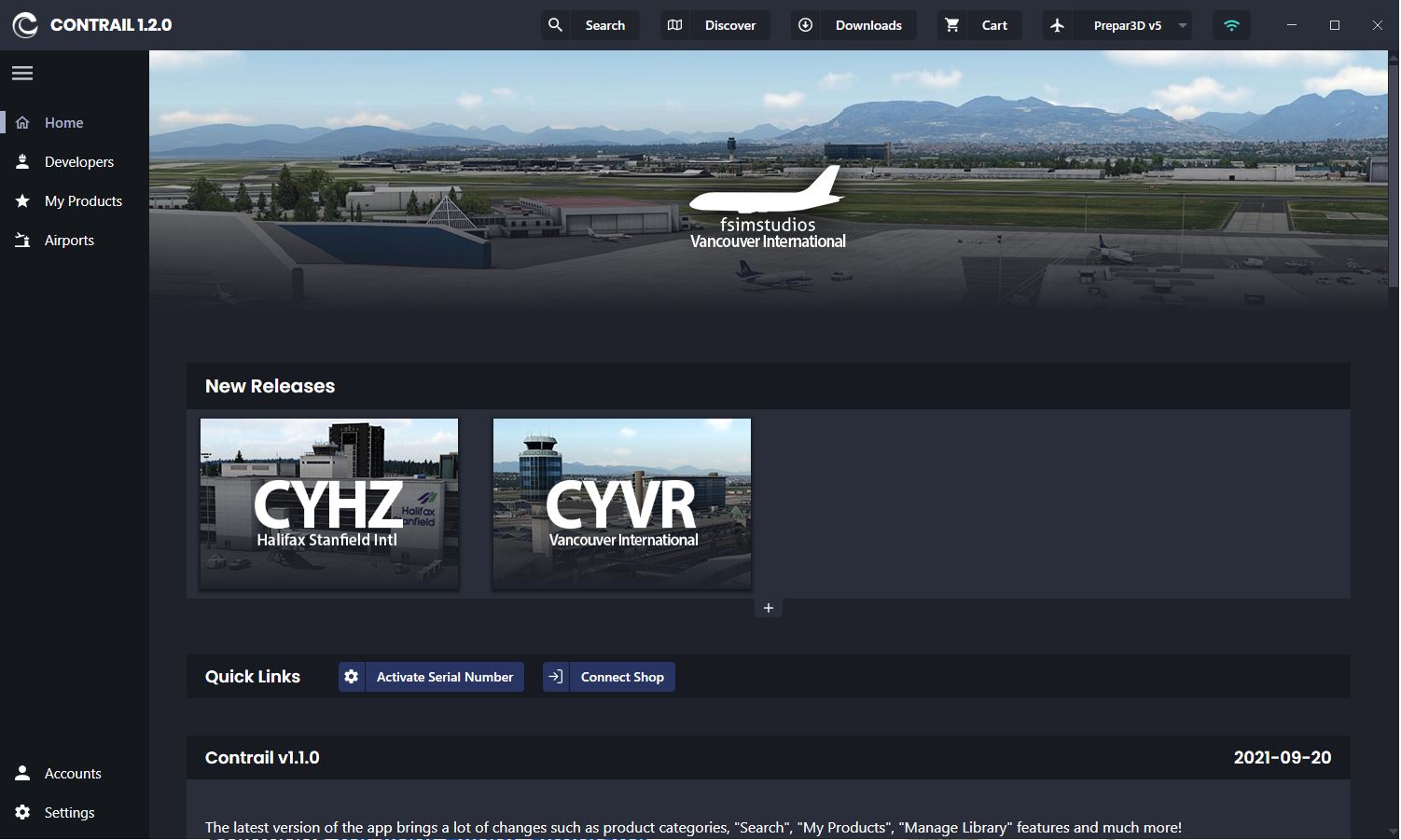Click the aircraft icon next to Prepar3D v5
This screenshot has width=1401, height=840.
pyautogui.click(x=1058, y=25)
